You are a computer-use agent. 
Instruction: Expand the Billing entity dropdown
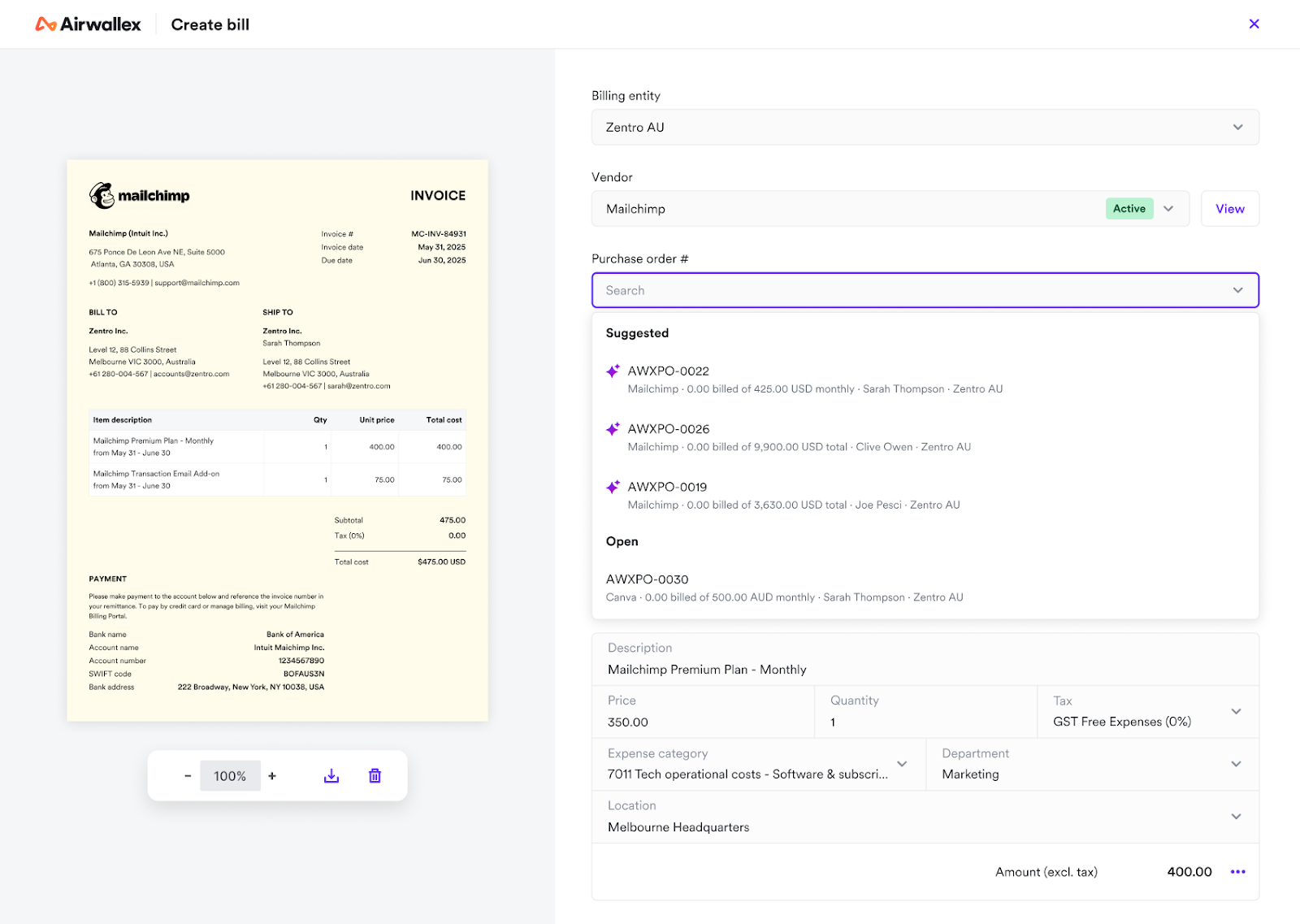pyautogui.click(x=1237, y=128)
